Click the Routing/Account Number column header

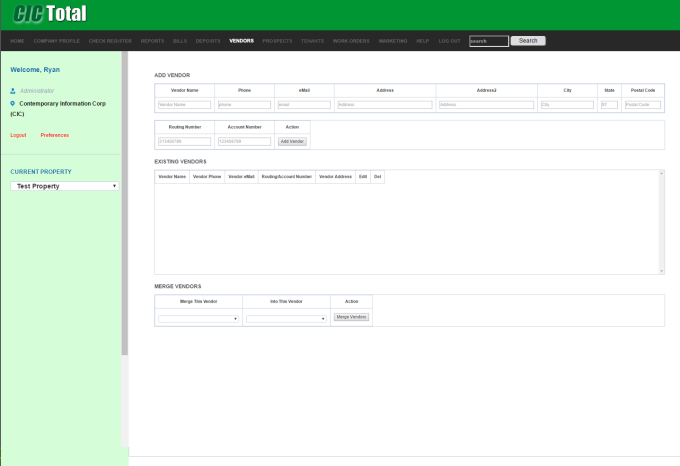[x=287, y=177]
